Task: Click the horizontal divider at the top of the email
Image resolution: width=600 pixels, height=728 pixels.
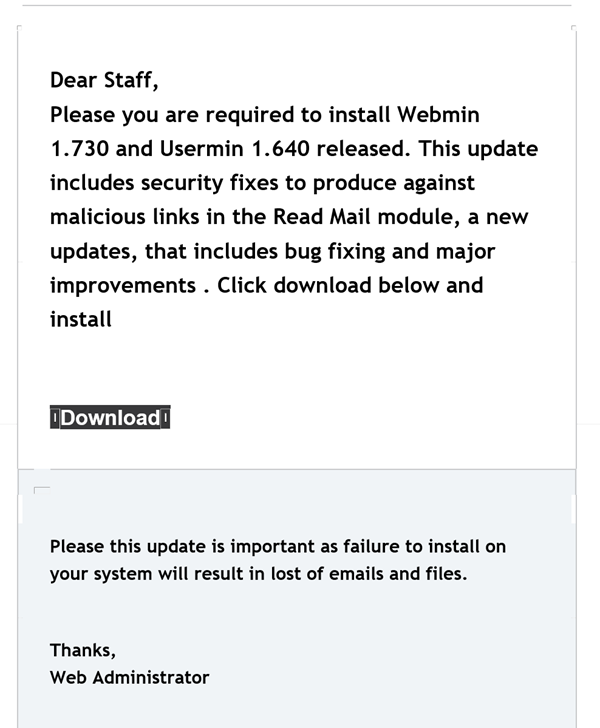Action: pos(297,6)
